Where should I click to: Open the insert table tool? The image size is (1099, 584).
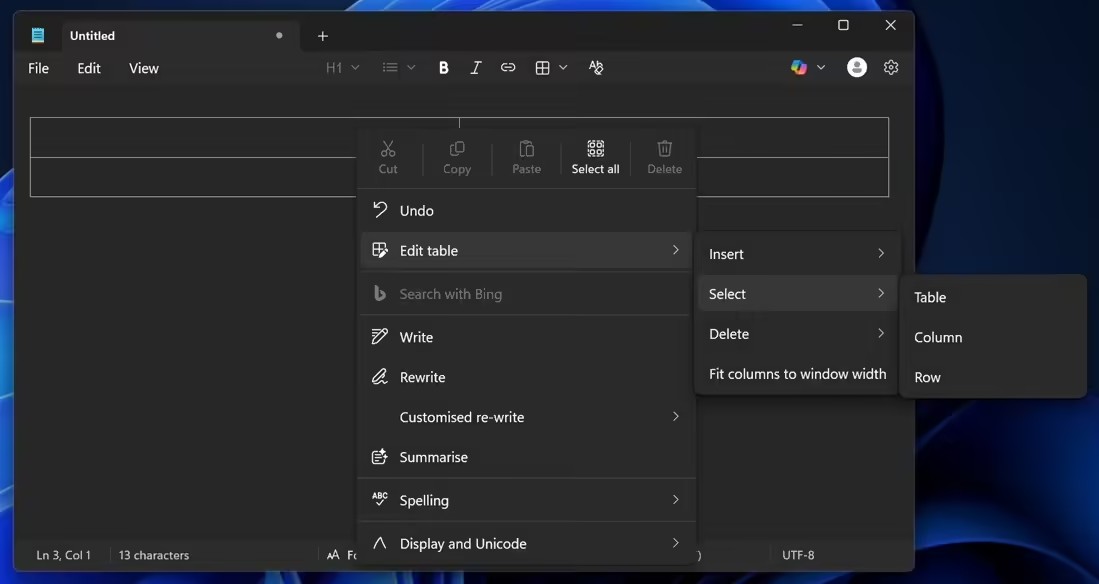[x=545, y=67]
